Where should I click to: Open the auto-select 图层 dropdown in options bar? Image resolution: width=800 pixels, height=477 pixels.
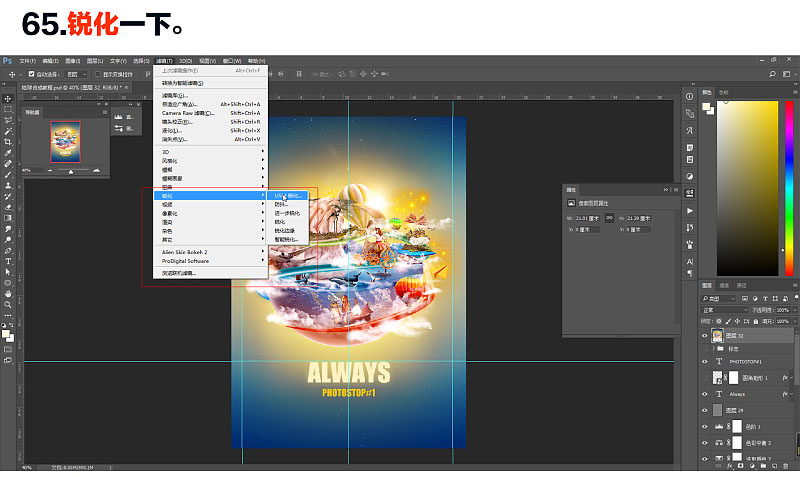(x=77, y=74)
